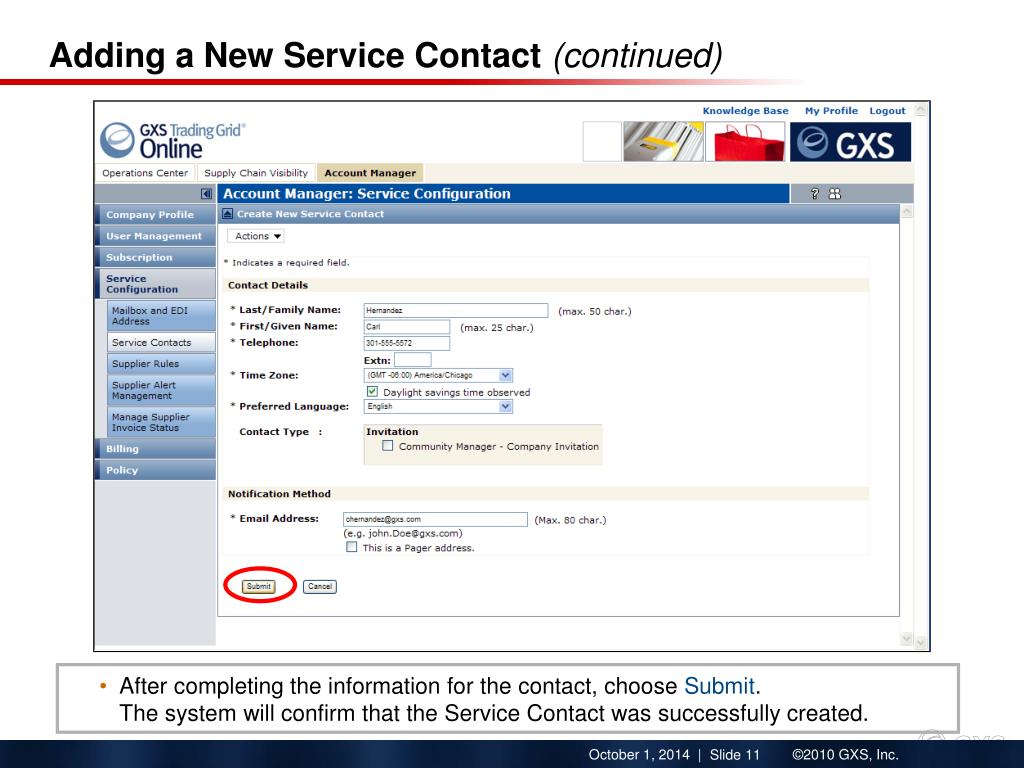Open Billing sidebar item
Screen dimensions: 1024x768
coord(155,449)
